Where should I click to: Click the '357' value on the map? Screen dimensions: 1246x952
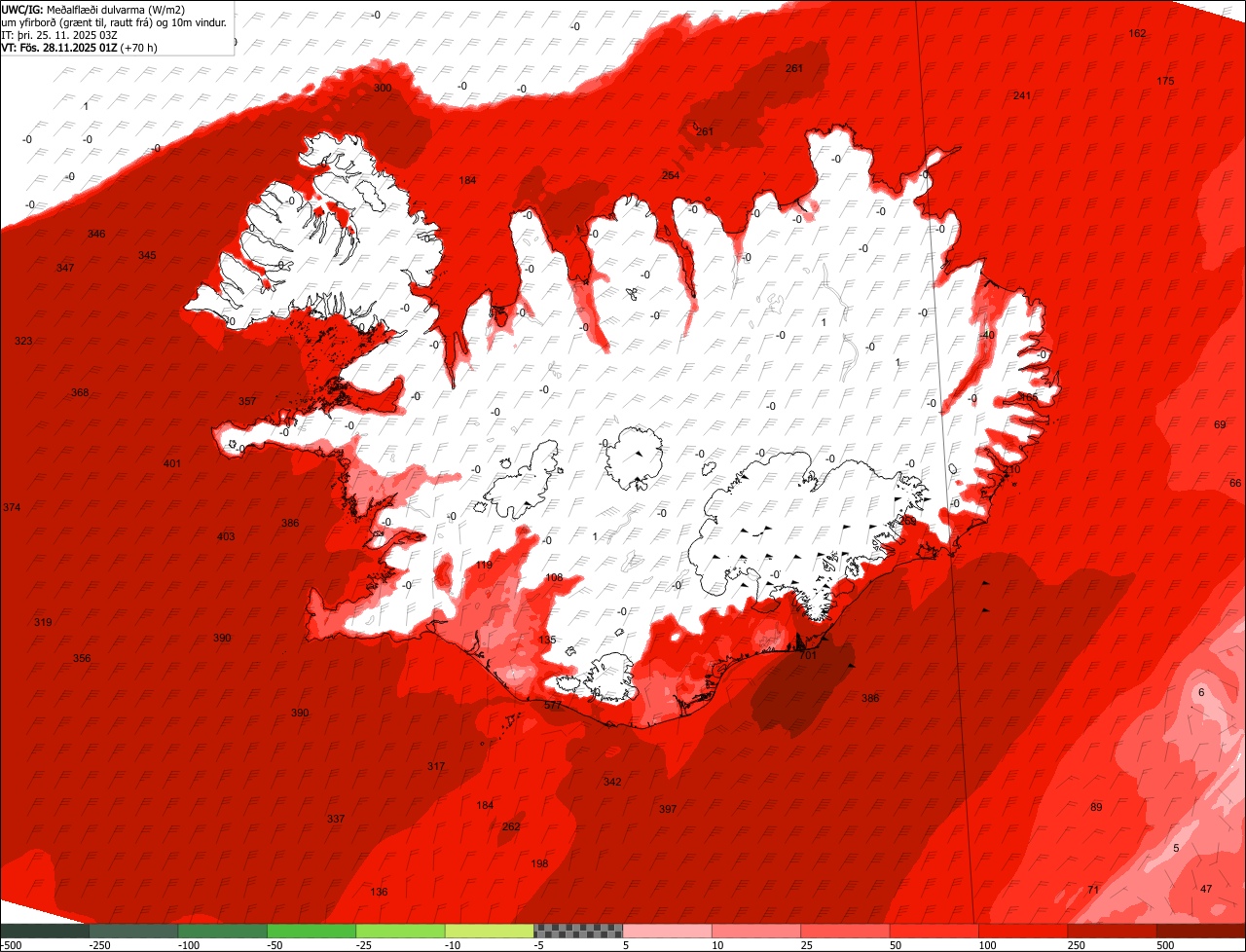[x=247, y=401]
